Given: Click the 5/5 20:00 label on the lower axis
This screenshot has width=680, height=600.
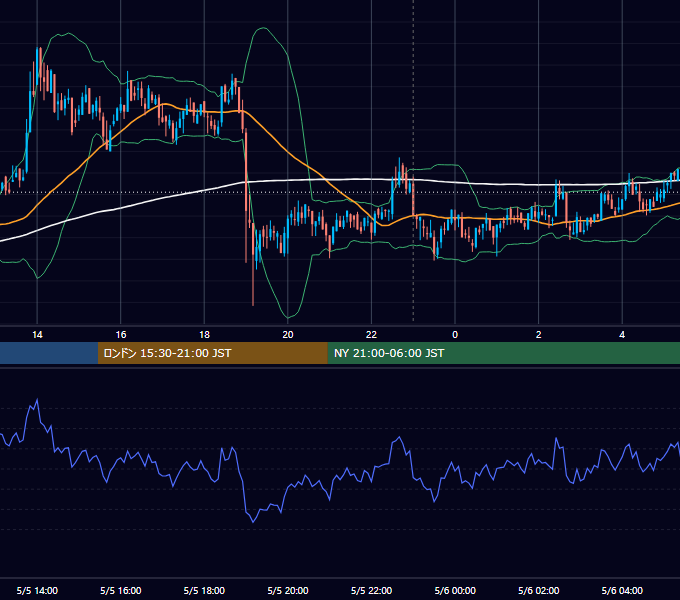Looking at the screenshot, I should [288, 590].
